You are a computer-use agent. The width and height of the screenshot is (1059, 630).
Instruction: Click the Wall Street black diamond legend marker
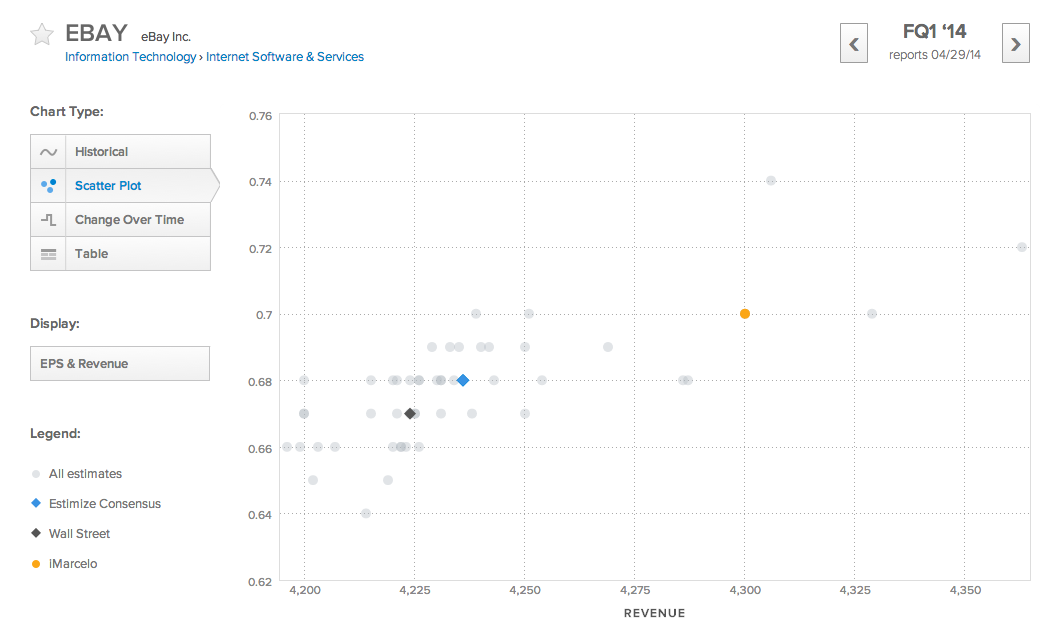click(x=35, y=533)
